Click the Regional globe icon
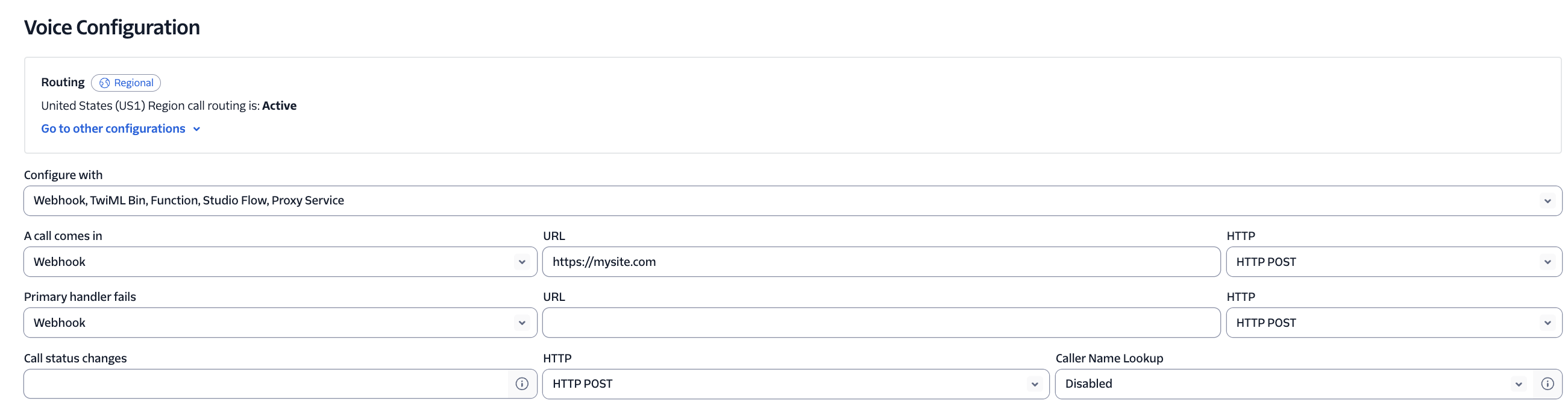Screen dimensions: 1568x404 click(105, 83)
